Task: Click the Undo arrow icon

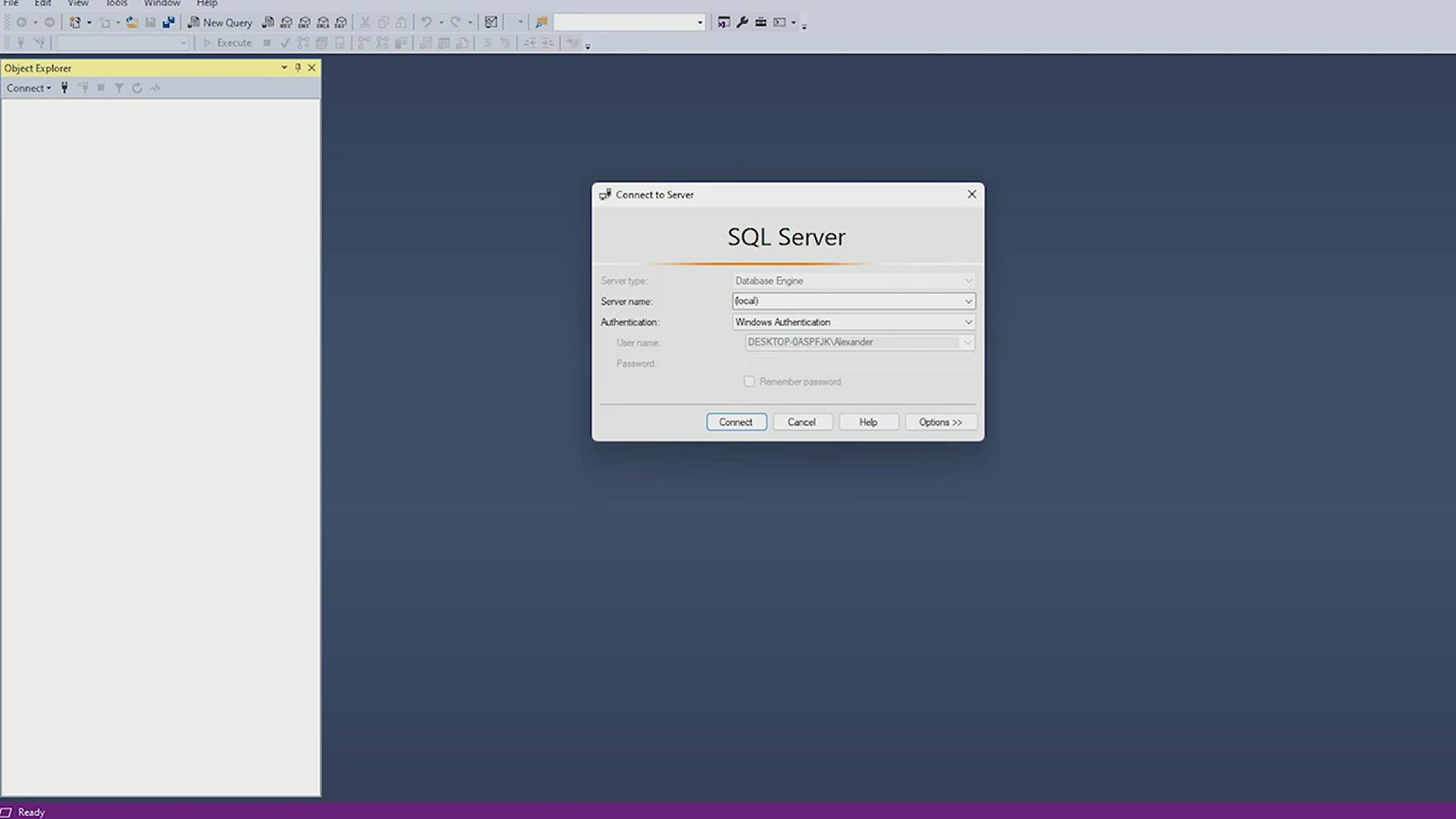Action: (x=427, y=22)
